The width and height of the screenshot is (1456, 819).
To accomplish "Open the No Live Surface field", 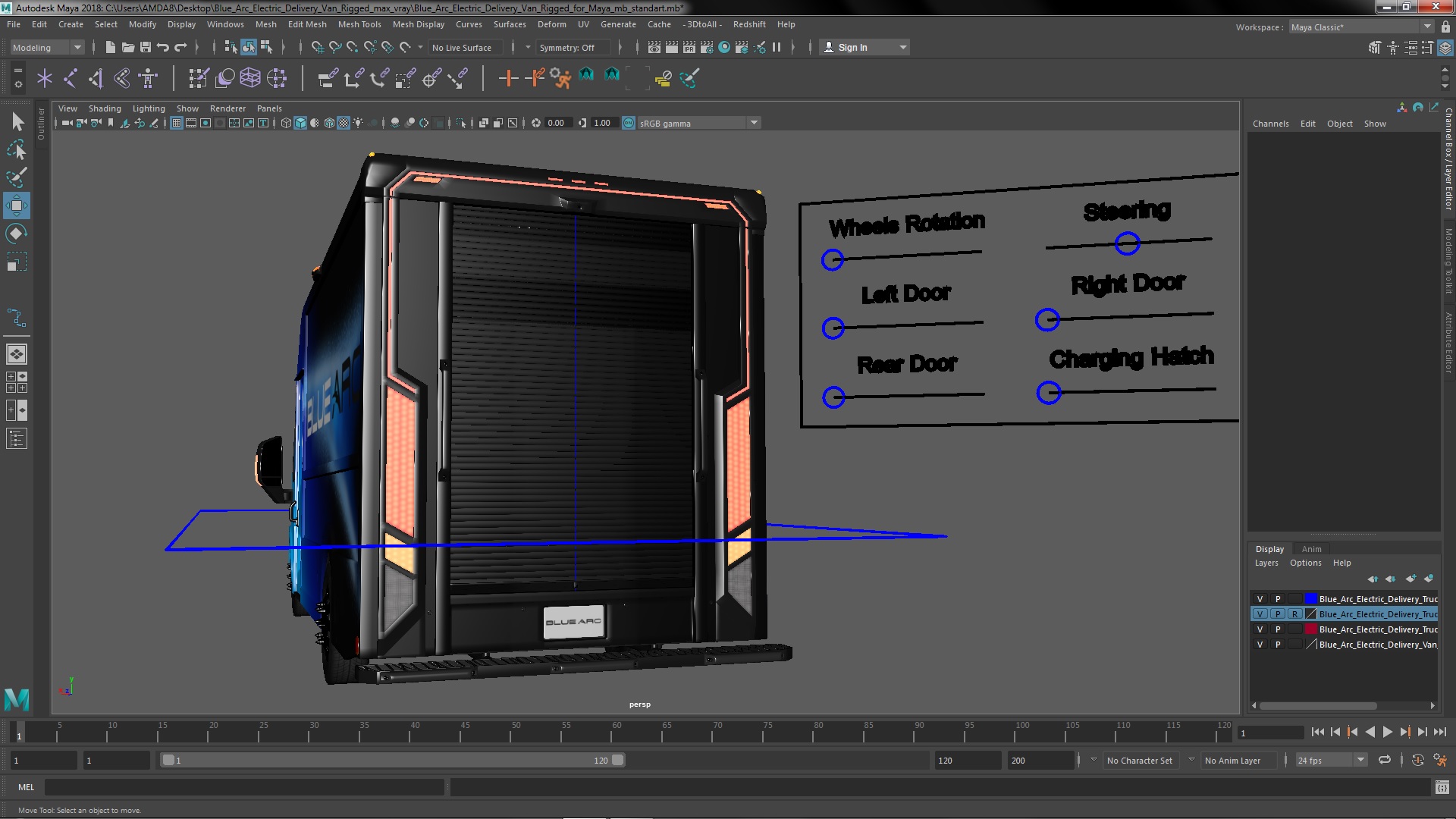I will [x=467, y=47].
